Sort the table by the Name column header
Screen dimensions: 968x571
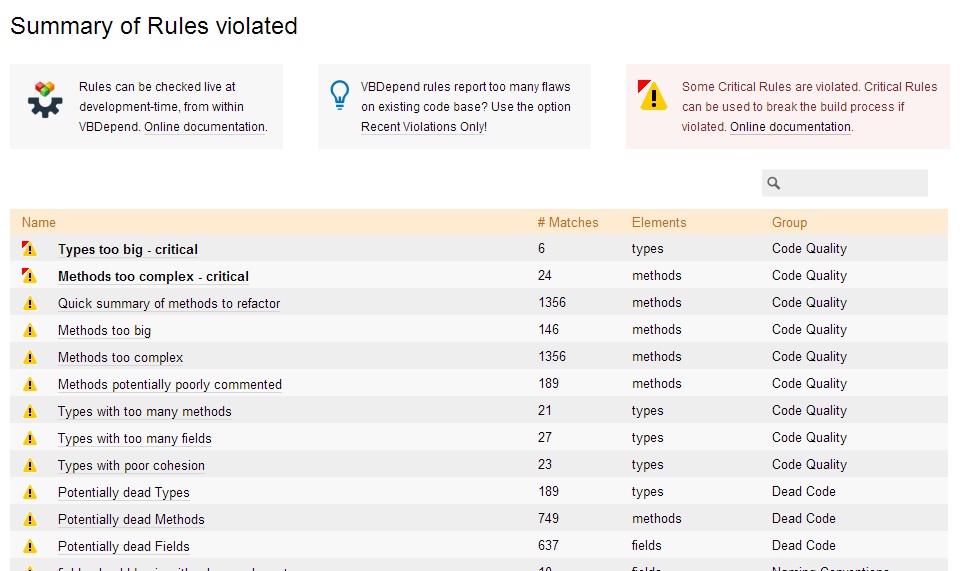39,222
